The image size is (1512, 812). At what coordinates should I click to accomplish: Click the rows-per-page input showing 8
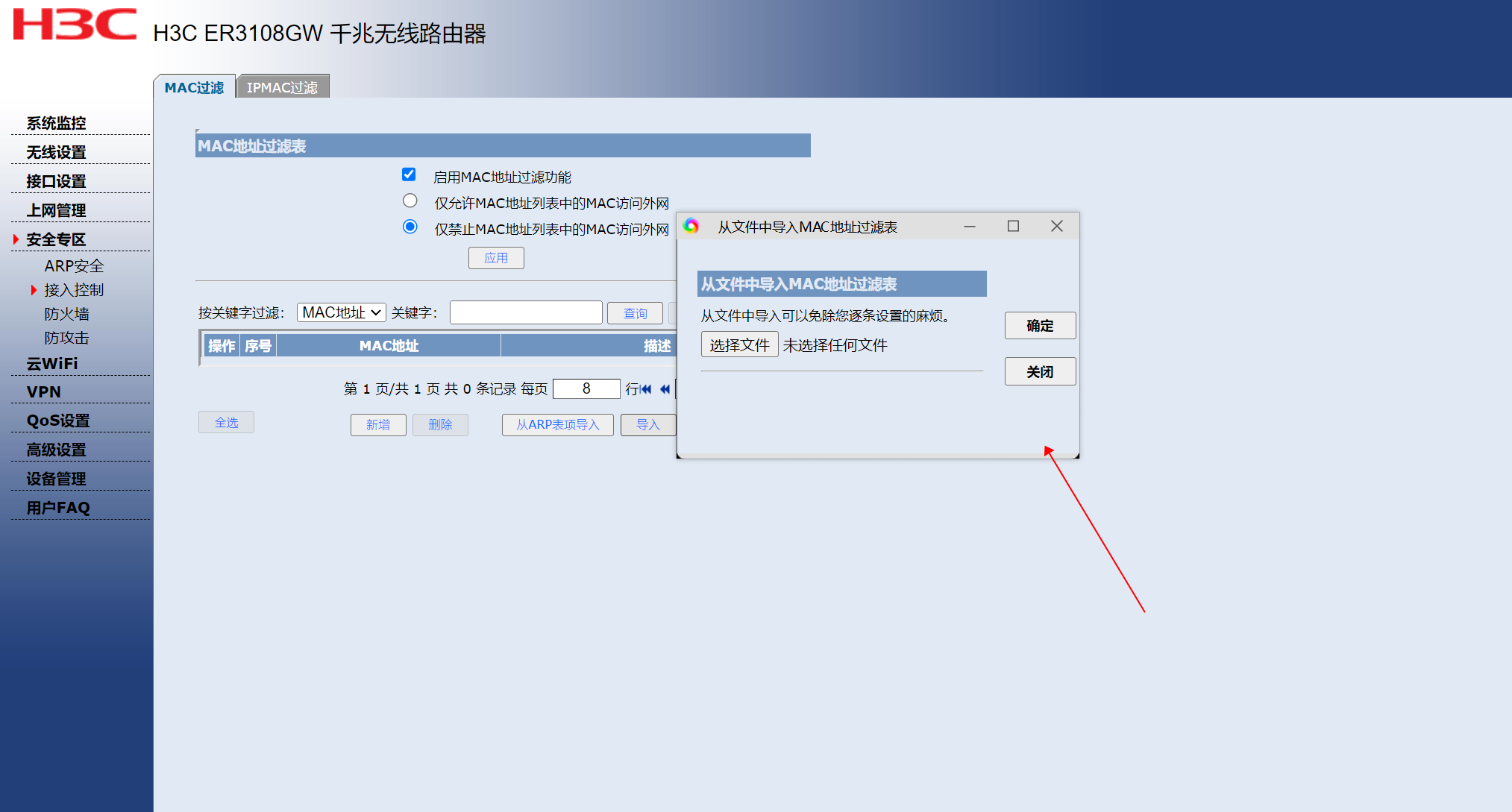(x=586, y=388)
